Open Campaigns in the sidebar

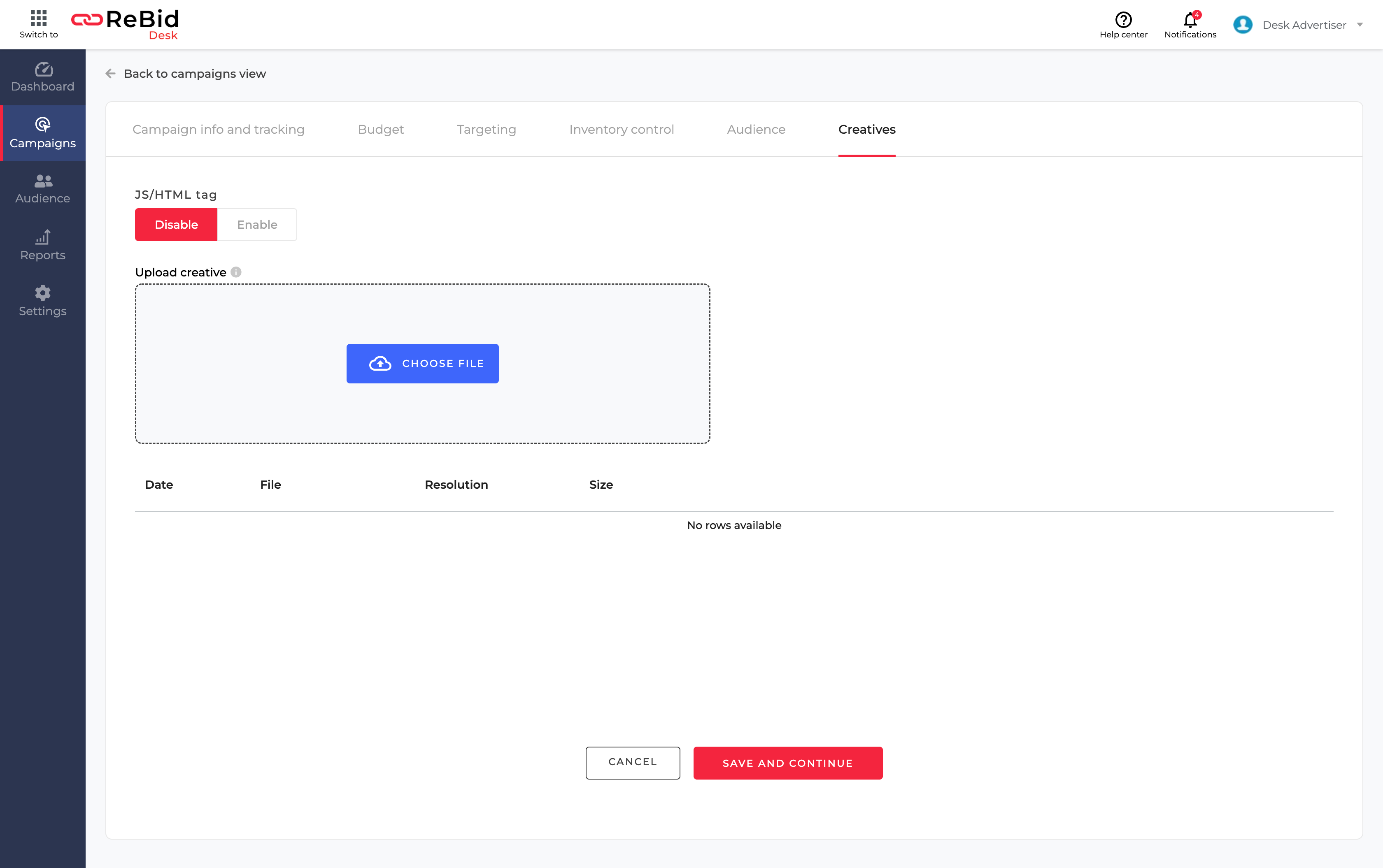coord(42,133)
